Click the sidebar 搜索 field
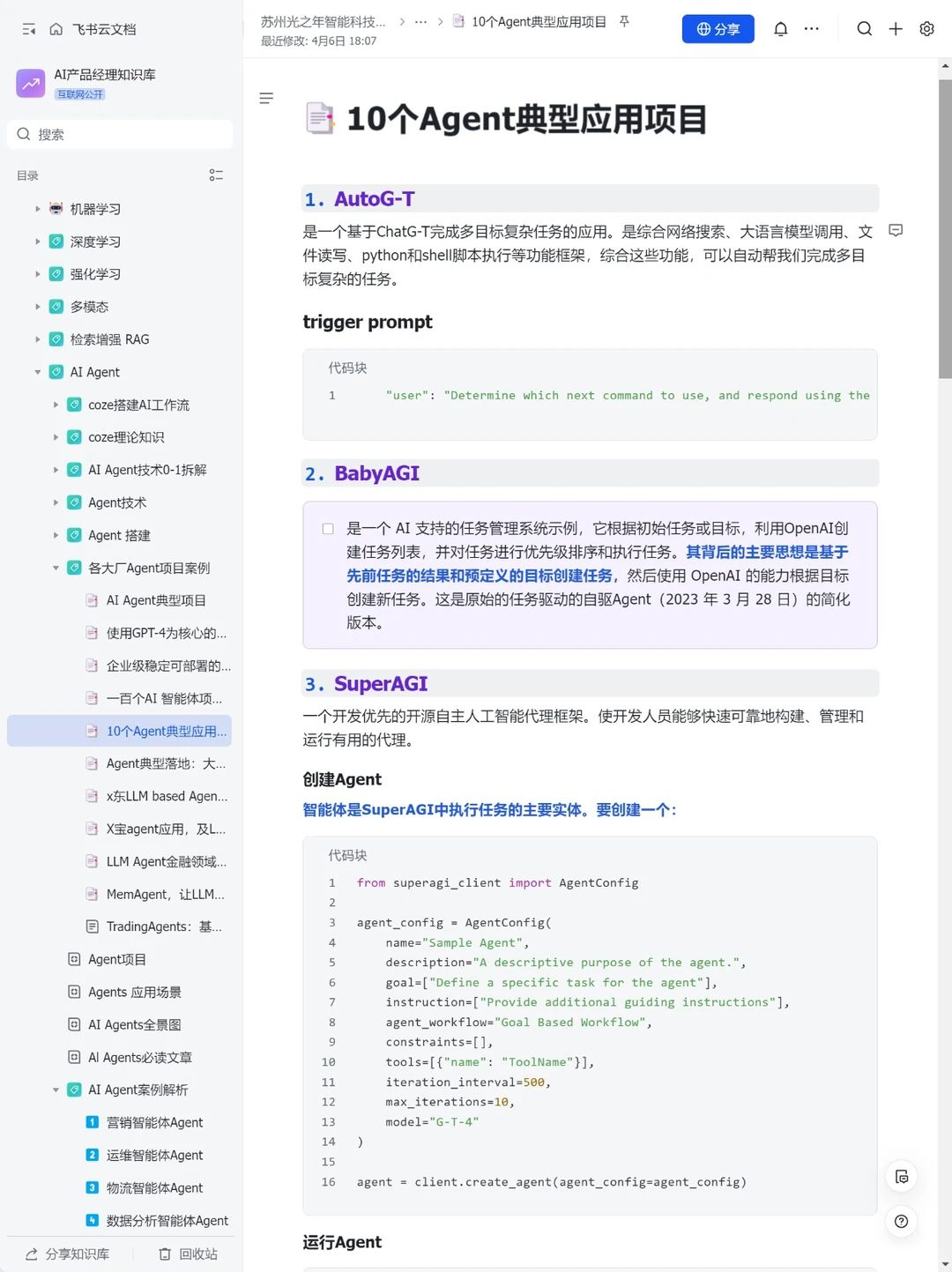Screen dimensions: 952x1272 120,134
